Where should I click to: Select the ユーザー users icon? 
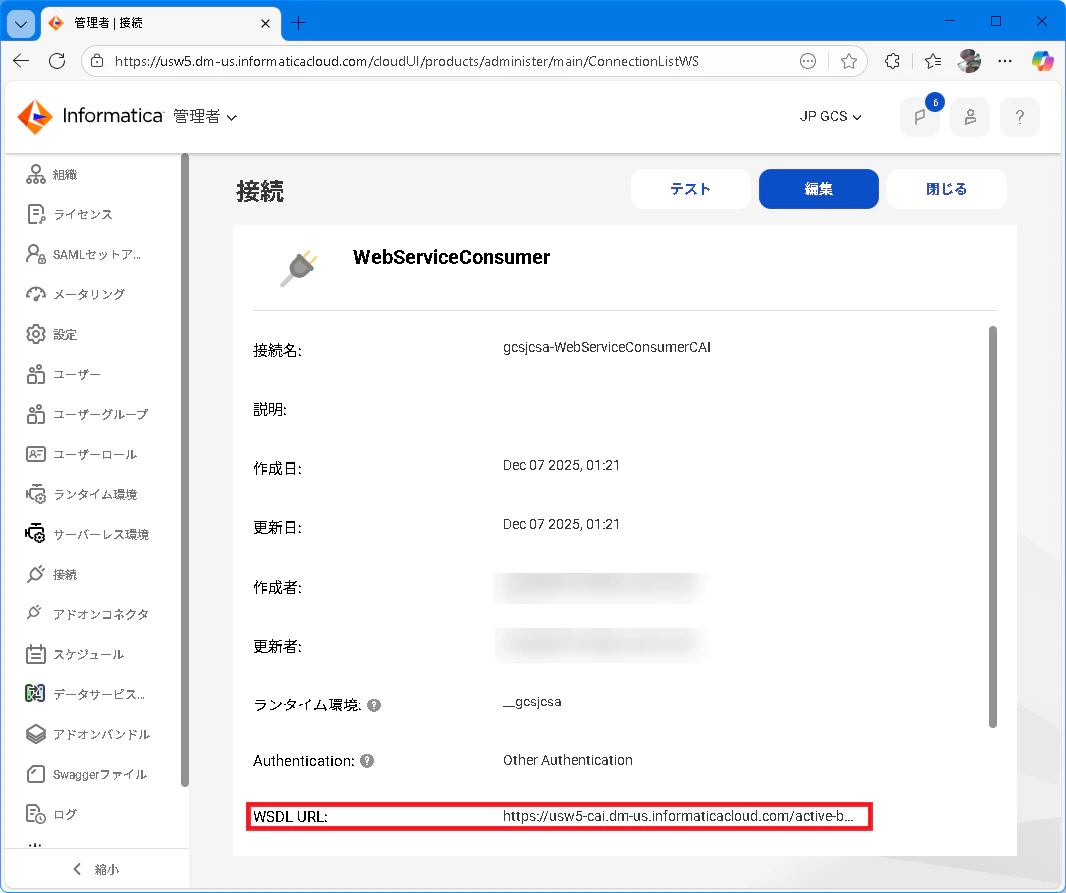pyautogui.click(x=35, y=374)
